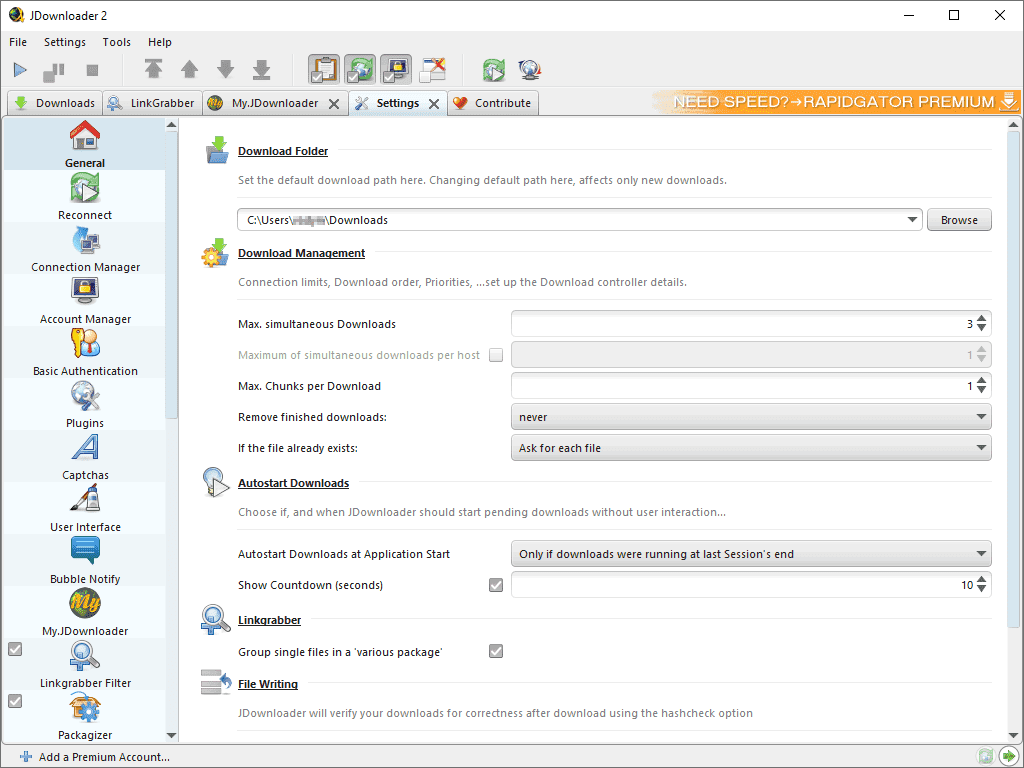This screenshot has height=768, width=1024.
Task: Decrease countdown seconds value
Action: [x=982, y=589]
